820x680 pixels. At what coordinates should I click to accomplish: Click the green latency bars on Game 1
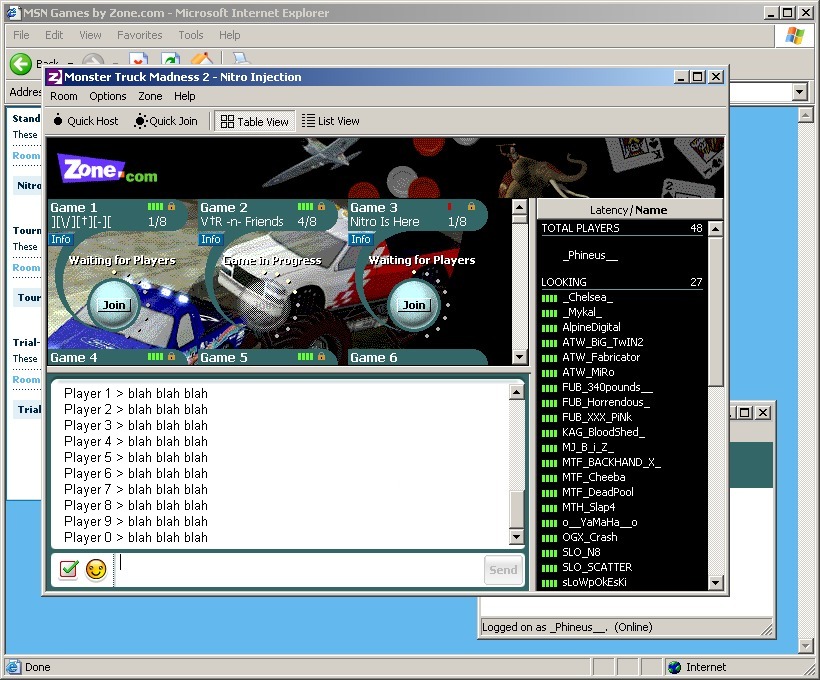155,207
